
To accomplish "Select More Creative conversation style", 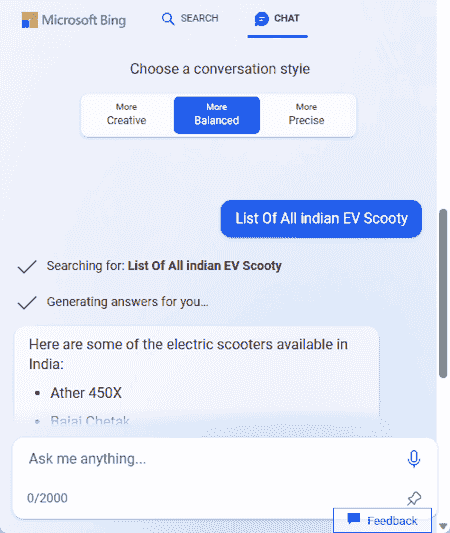I will (x=126, y=115).
